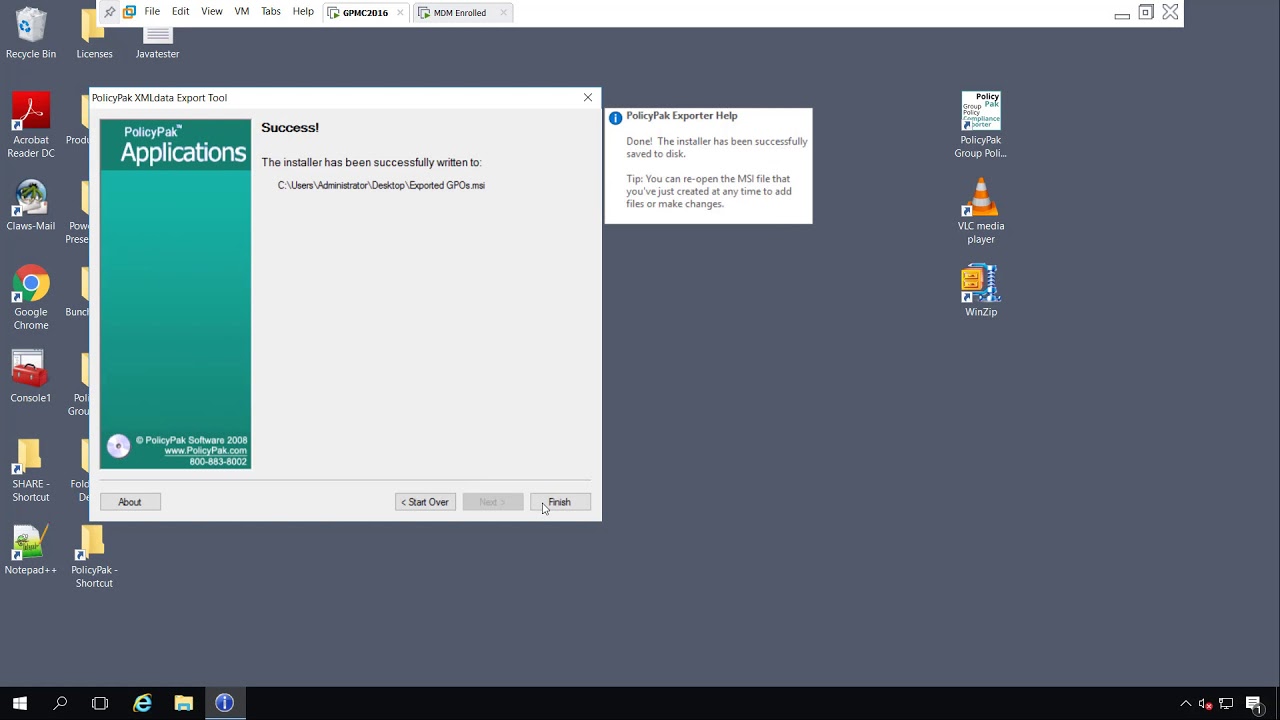Screen dimensions: 1280x720
Task: Open the View menu
Action: 212,12
